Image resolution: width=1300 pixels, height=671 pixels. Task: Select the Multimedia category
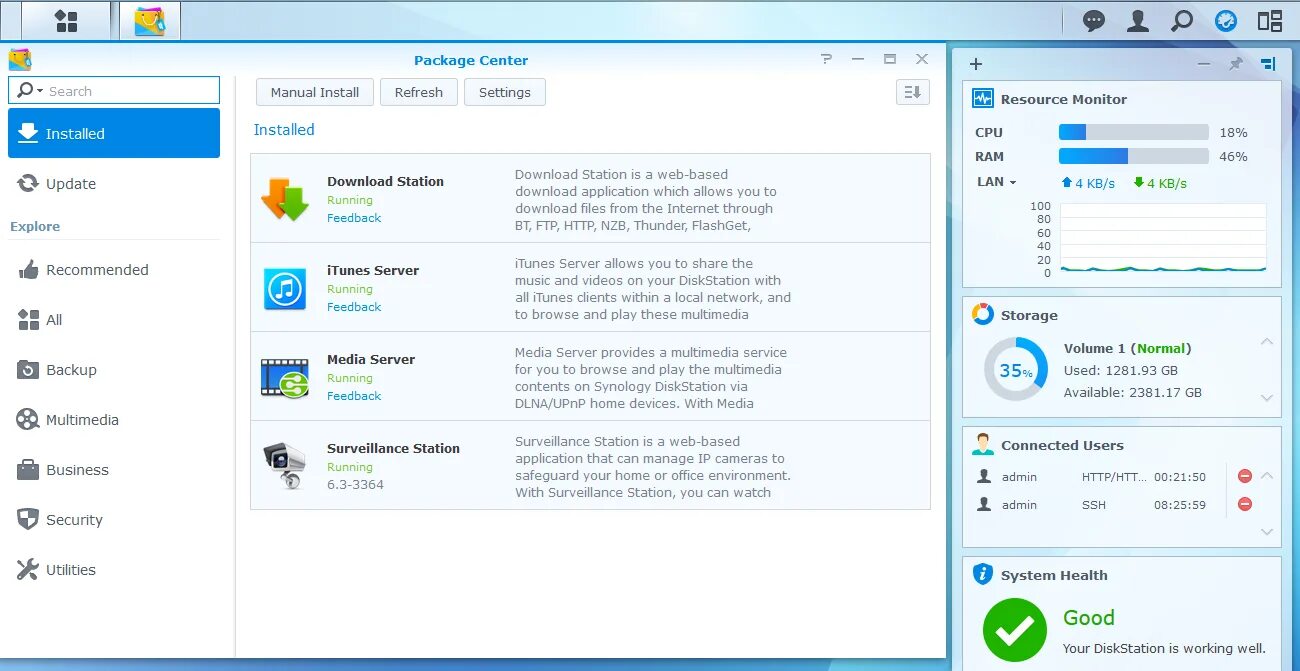(81, 419)
